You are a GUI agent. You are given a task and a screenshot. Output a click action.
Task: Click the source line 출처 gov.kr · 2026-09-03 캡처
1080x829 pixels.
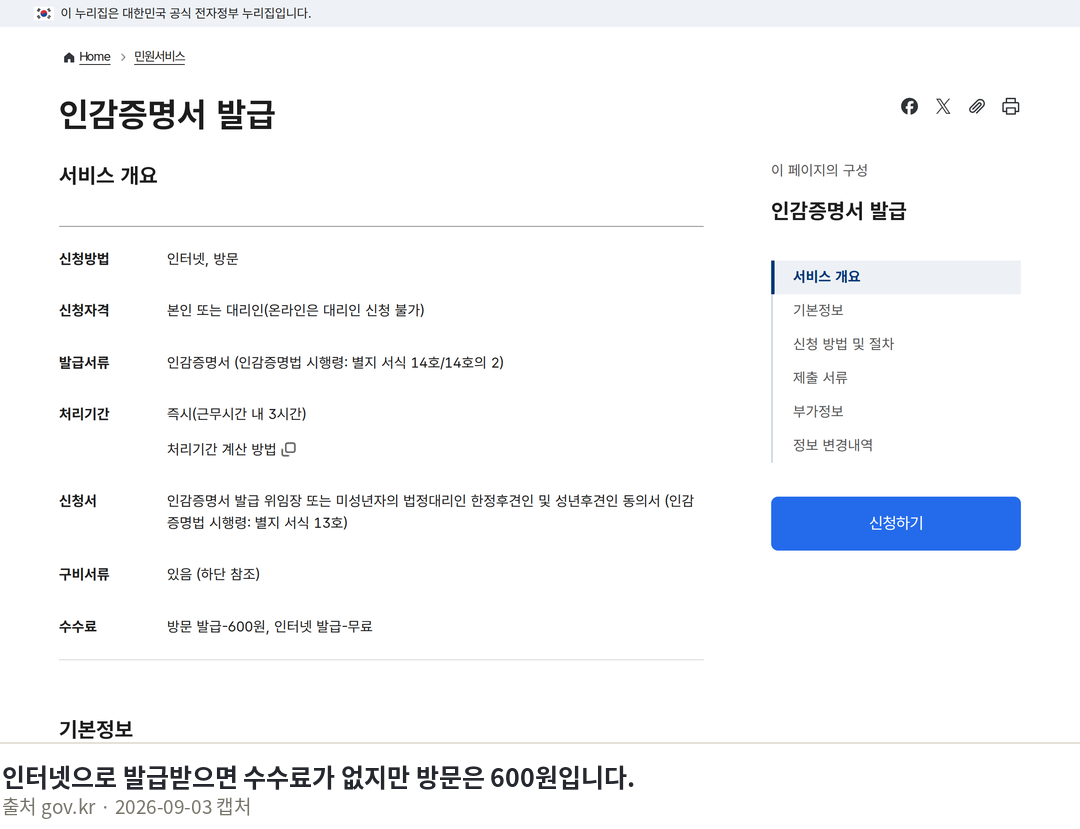coord(126,807)
